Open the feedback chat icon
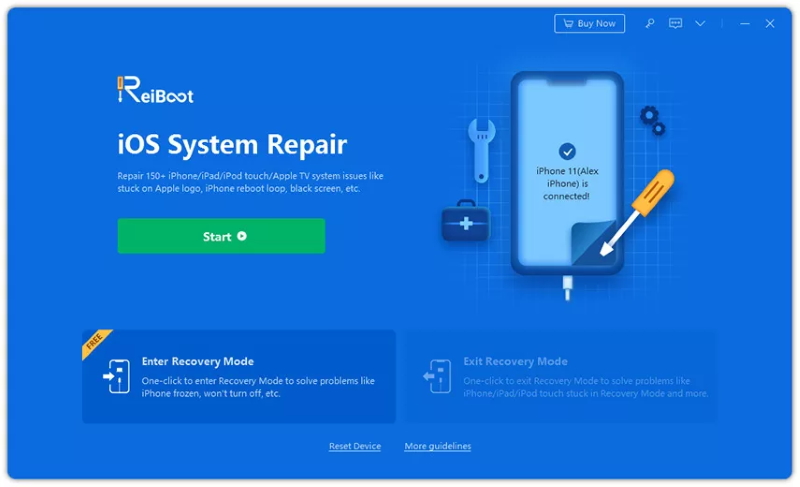This screenshot has width=800, height=487. point(676,23)
